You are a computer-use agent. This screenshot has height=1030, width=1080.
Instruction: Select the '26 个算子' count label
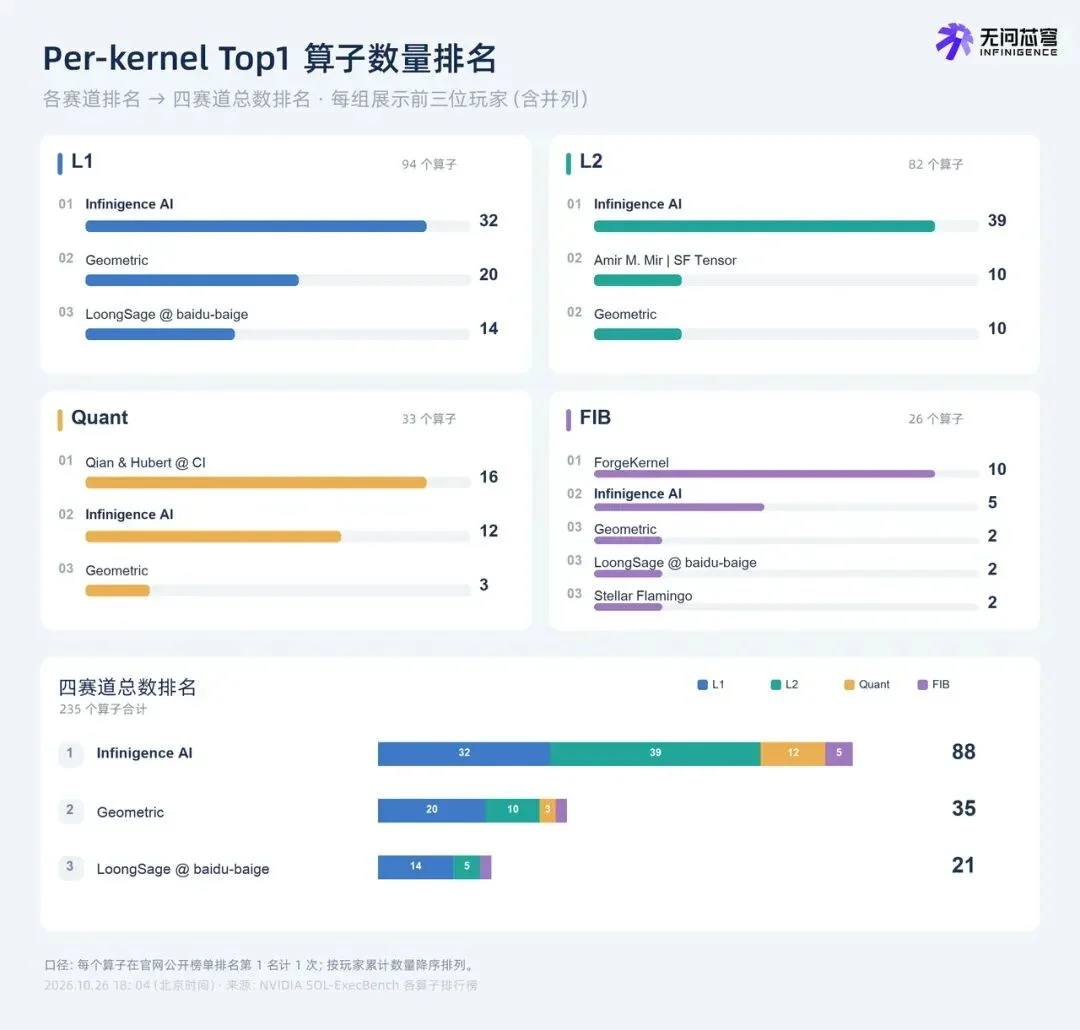(x=935, y=419)
